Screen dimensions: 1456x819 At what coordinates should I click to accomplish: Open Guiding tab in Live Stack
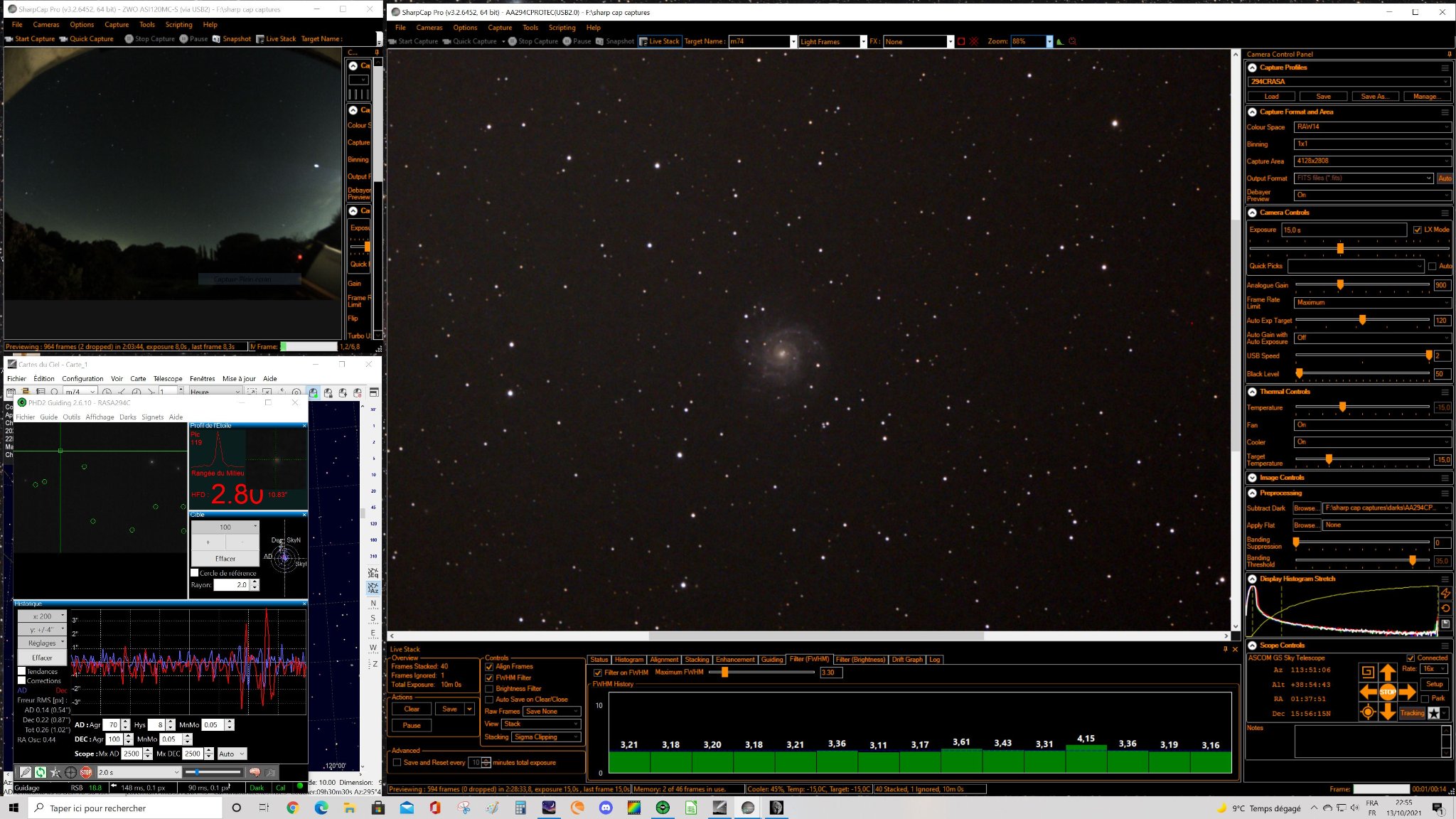coord(772,660)
